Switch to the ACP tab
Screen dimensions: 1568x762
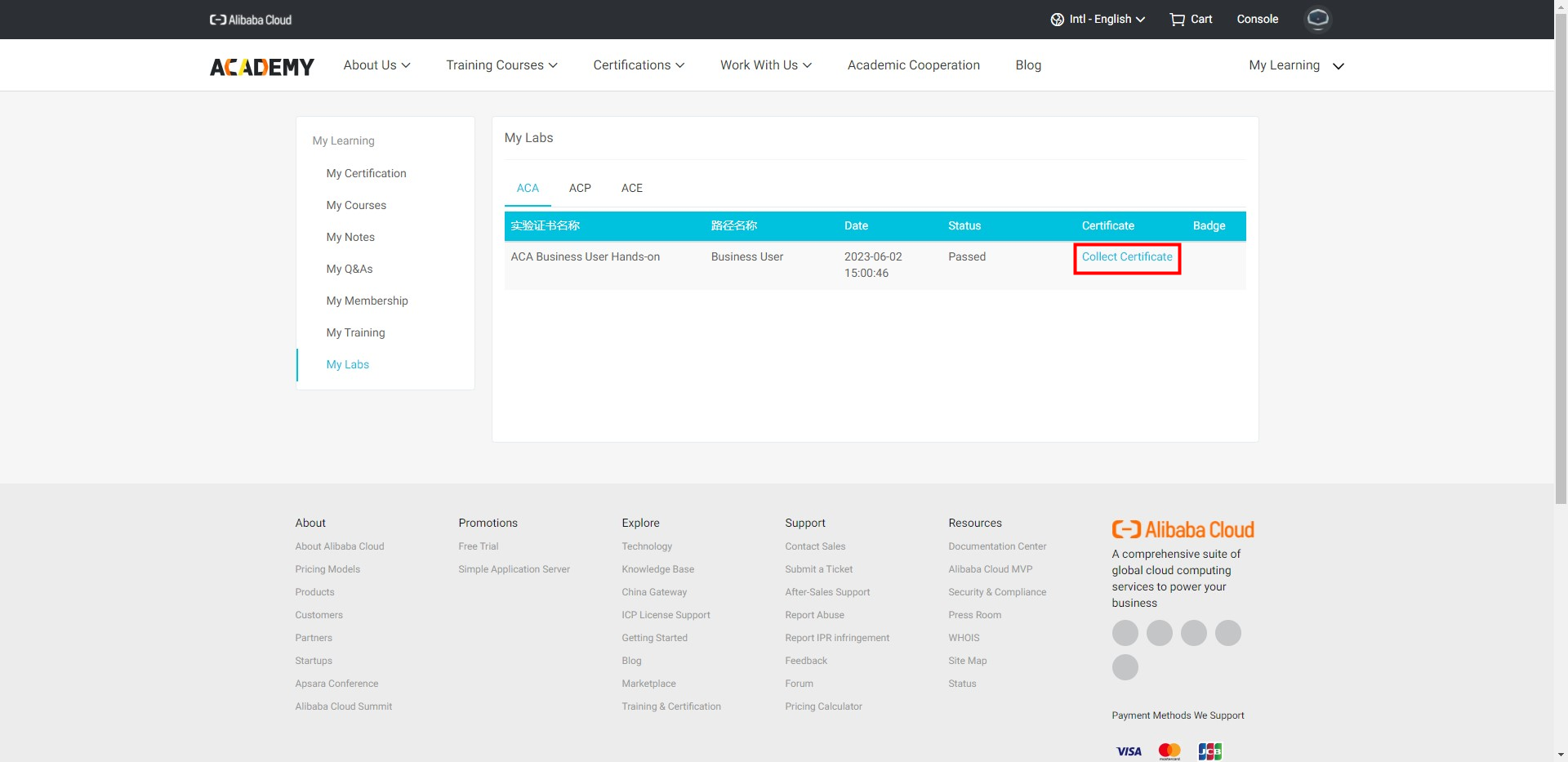pyautogui.click(x=580, y=188)
